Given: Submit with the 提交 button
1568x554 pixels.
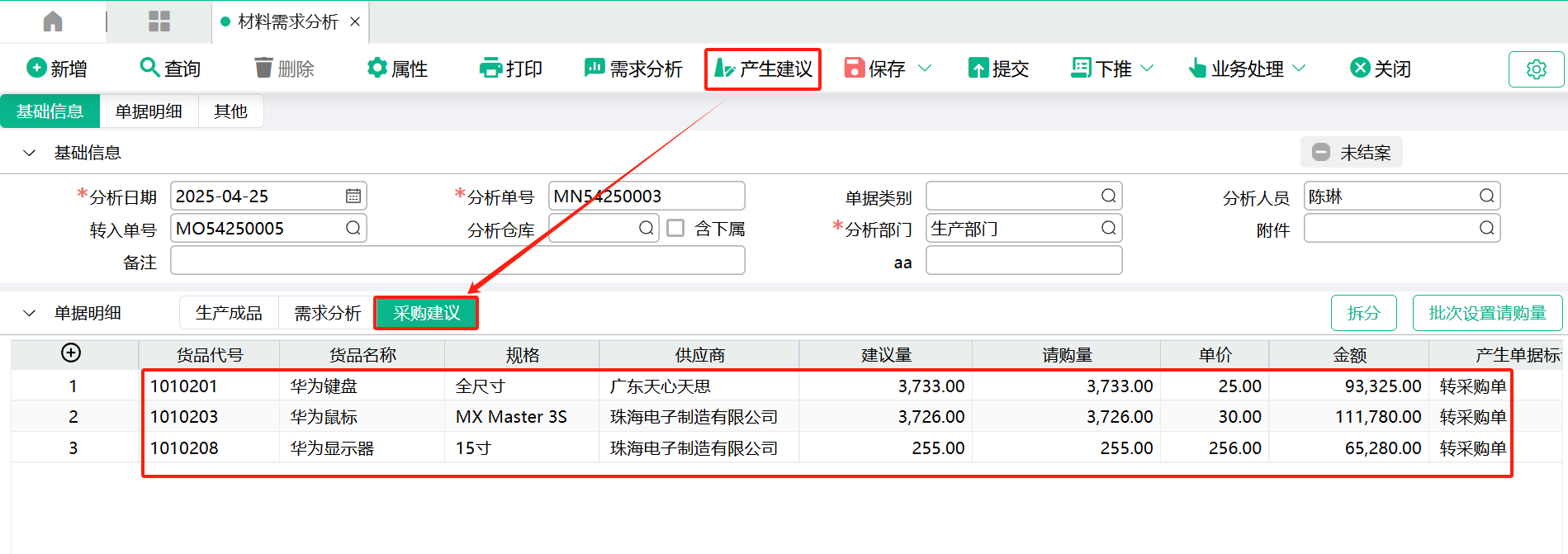Looking at the screenshot, I should (x=998, y=69).
